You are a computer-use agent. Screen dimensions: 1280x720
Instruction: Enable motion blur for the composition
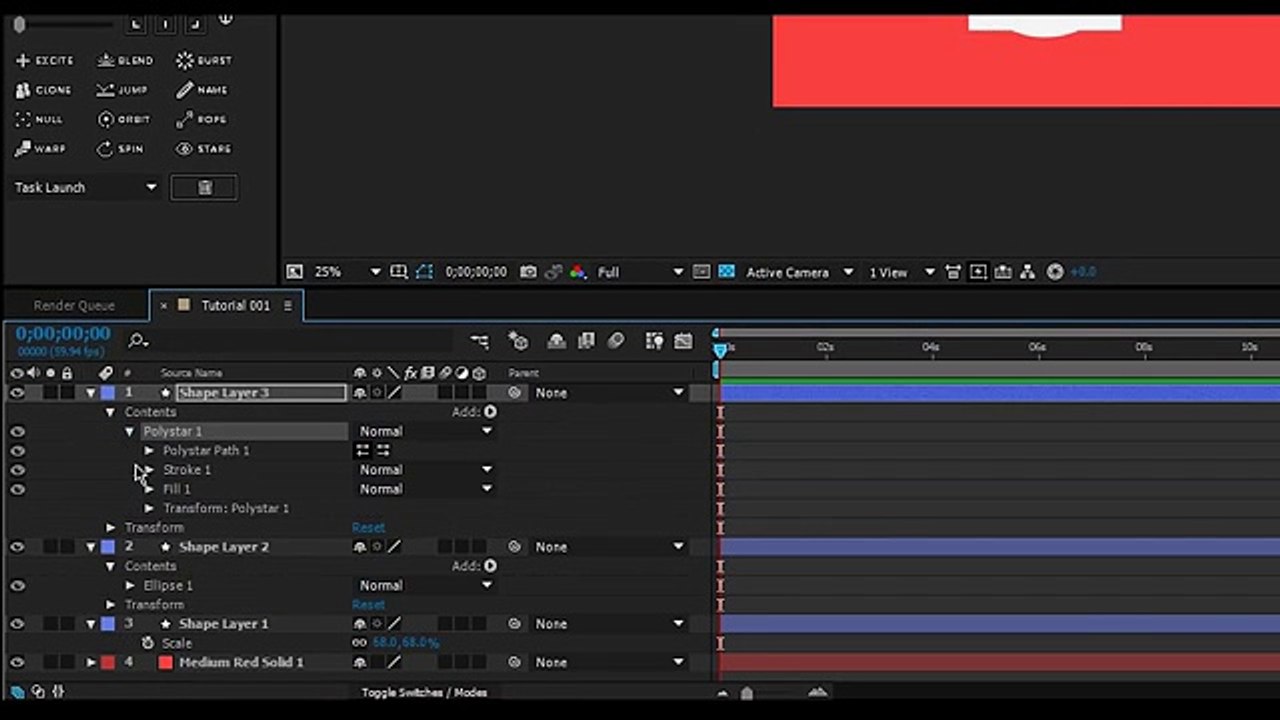[x=616, y=342]
